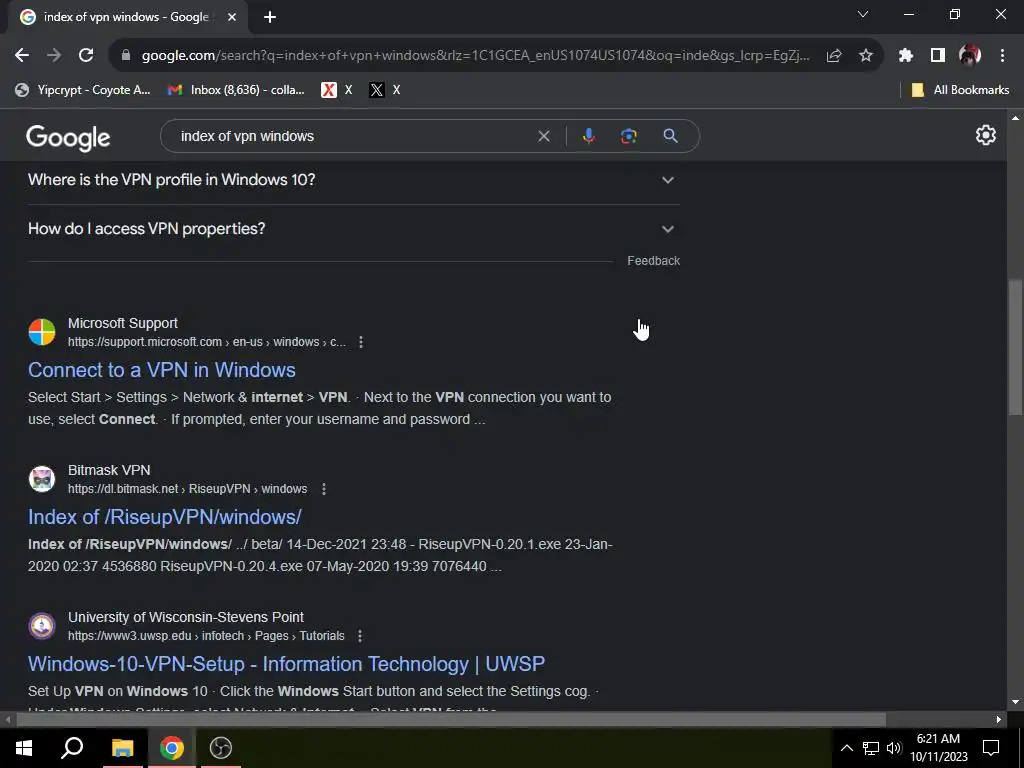Click the Feedback link
This screenshot has width=1024, height=768.
click(654, 261)
